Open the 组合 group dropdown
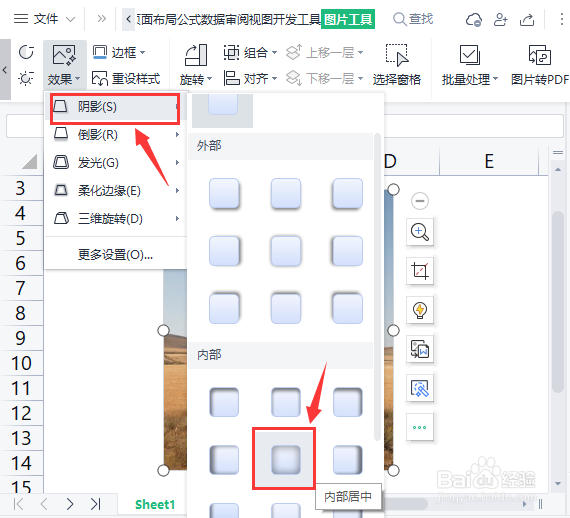 (250, 53)
